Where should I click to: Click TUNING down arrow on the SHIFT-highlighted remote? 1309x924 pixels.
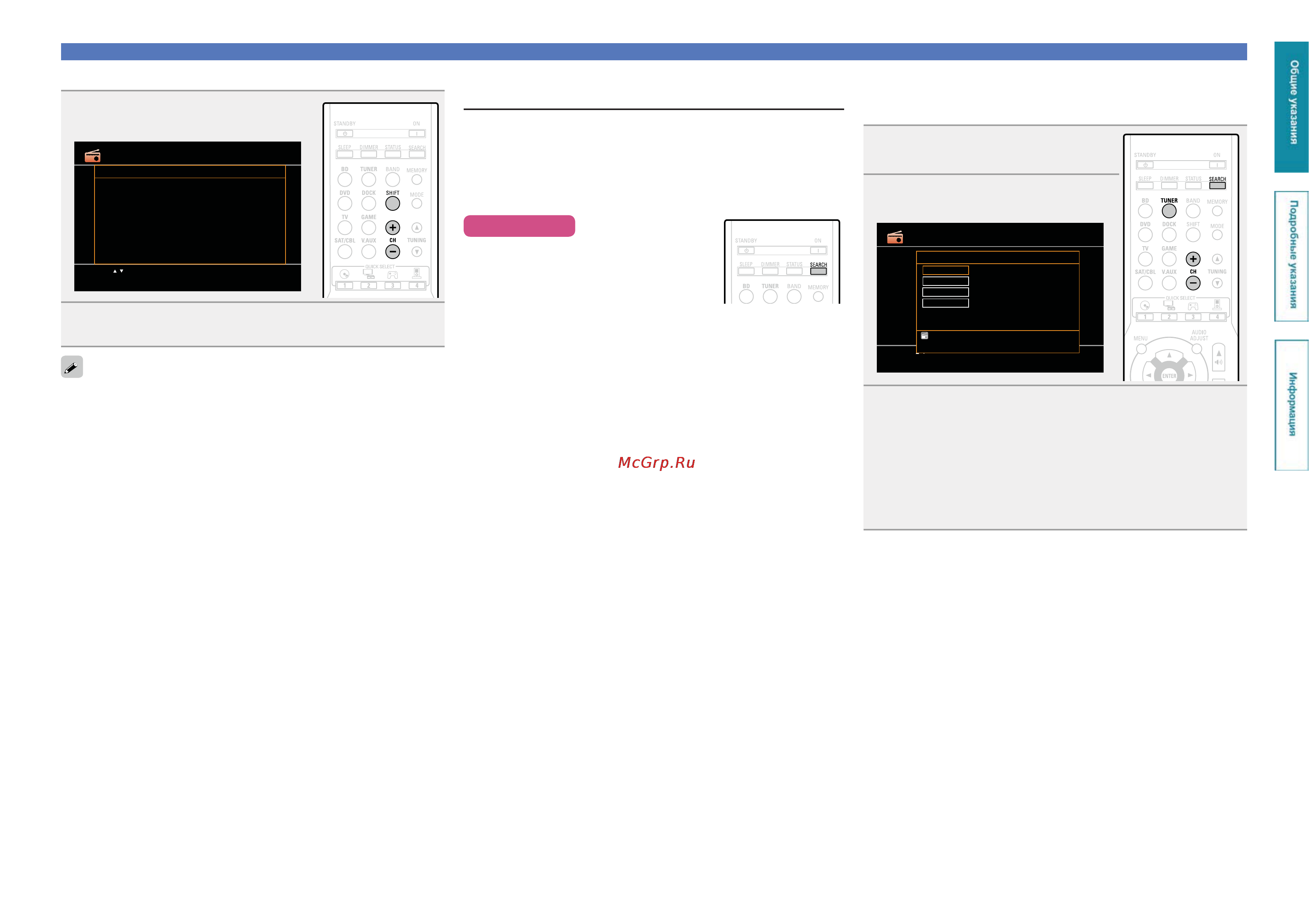pos(417,251)
